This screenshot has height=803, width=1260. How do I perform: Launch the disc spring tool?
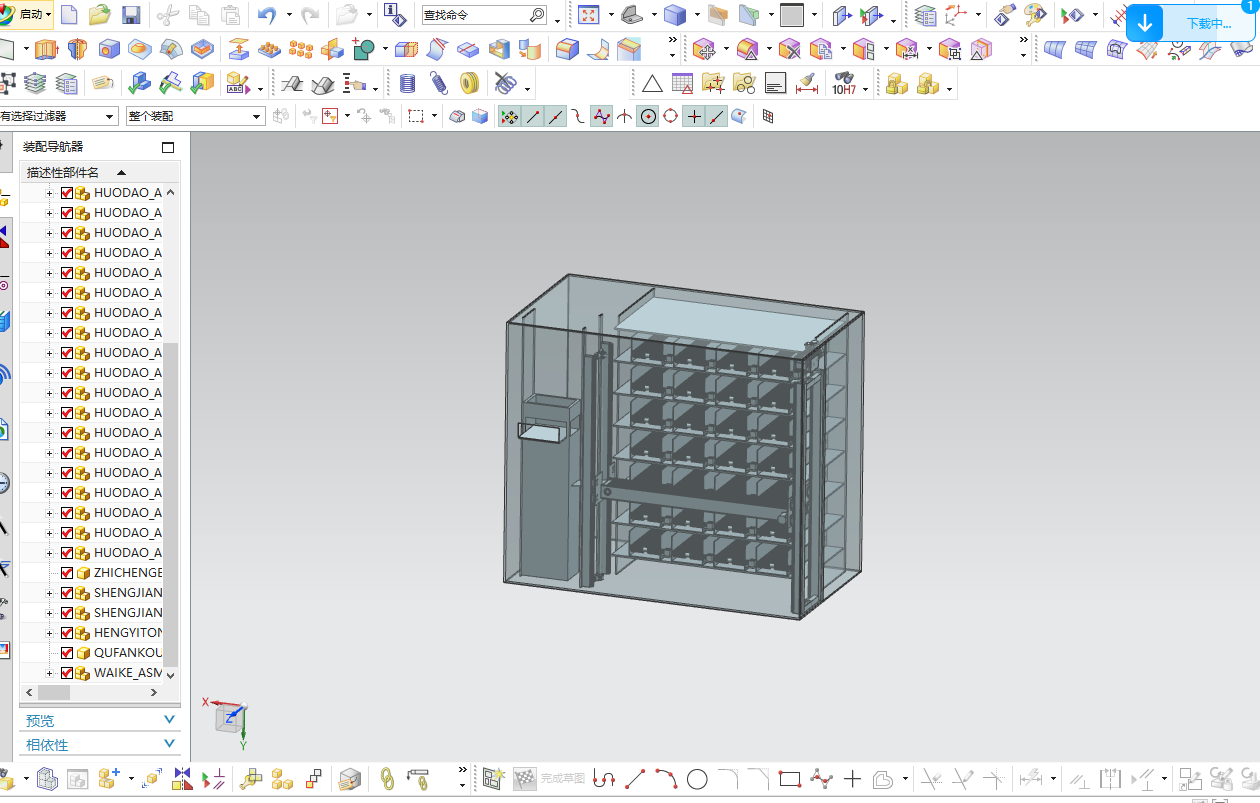469,83
